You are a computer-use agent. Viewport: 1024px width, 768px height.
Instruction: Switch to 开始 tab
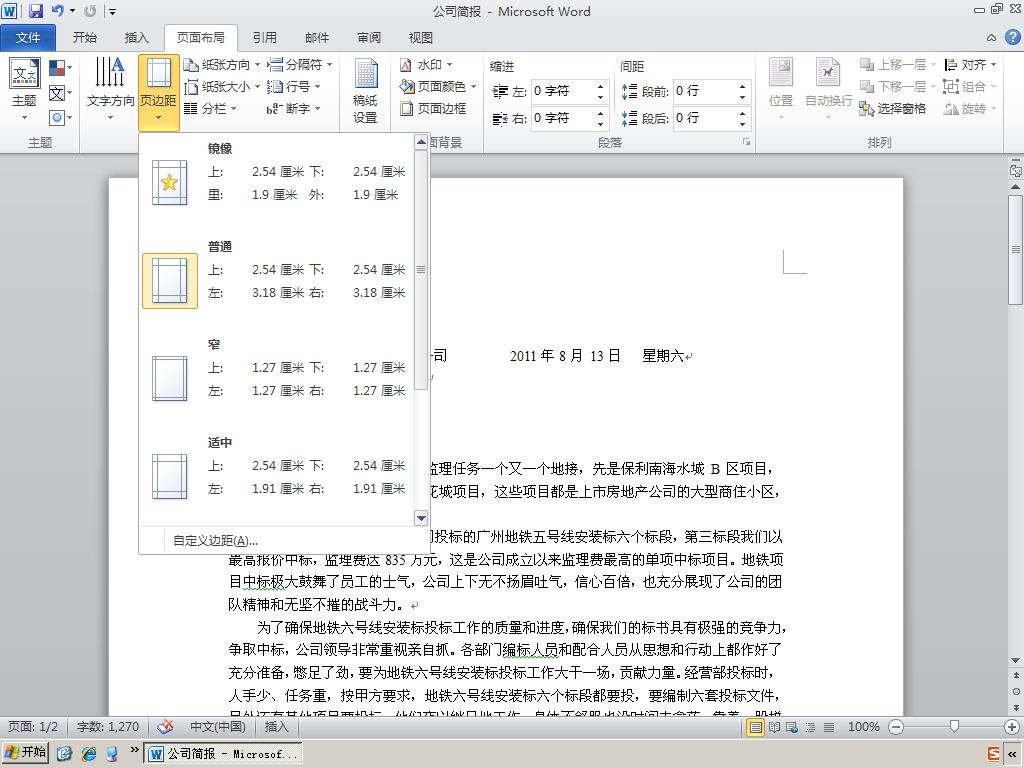click(85, 38)
